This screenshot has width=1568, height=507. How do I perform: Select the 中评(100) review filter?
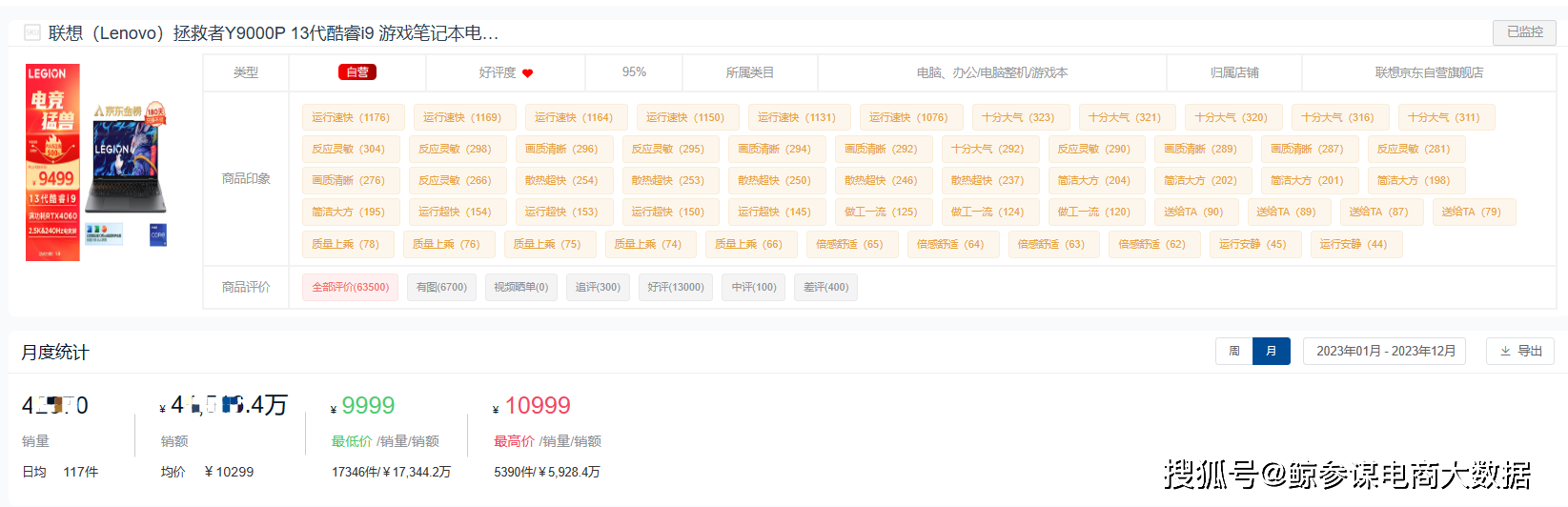(x=754, y=287)
